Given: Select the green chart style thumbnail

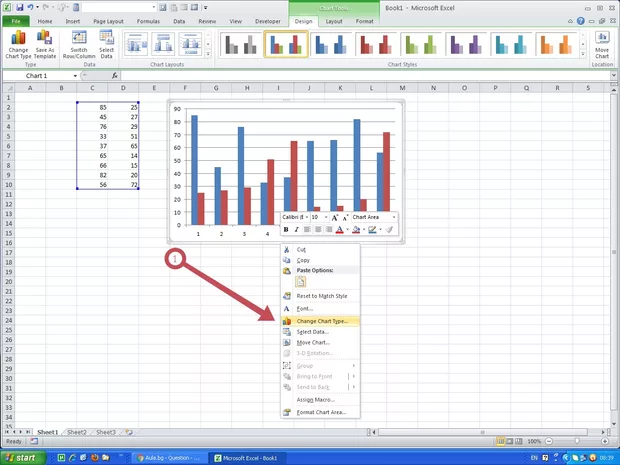Looking at the screenshot, I should (421, 44).
